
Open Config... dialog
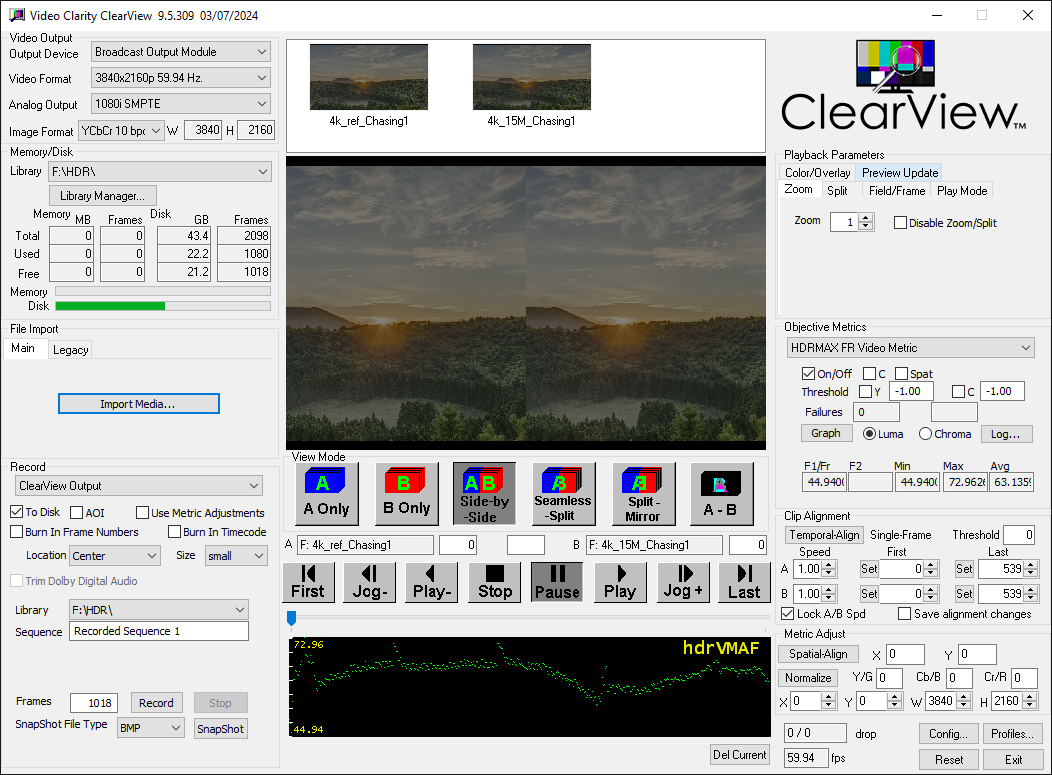coord(948,733)
